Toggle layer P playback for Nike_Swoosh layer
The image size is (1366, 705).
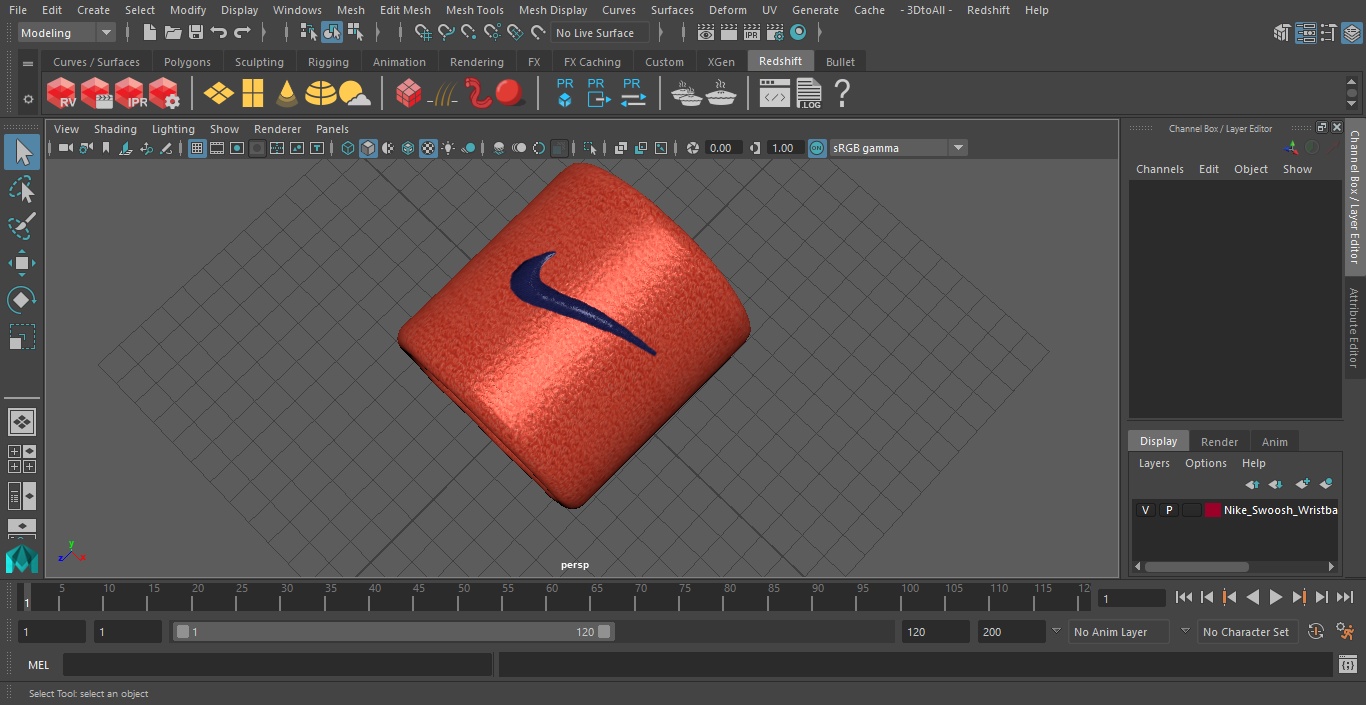(1168, 510)
